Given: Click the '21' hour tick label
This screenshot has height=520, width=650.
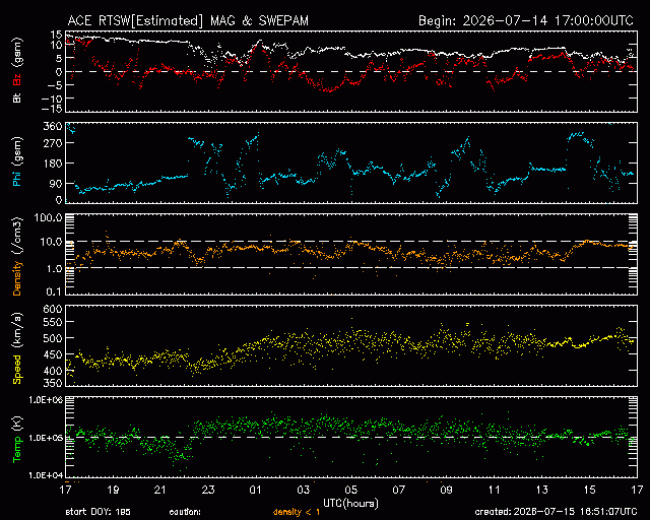Looking at the screenshot, I should coord(160,490).
